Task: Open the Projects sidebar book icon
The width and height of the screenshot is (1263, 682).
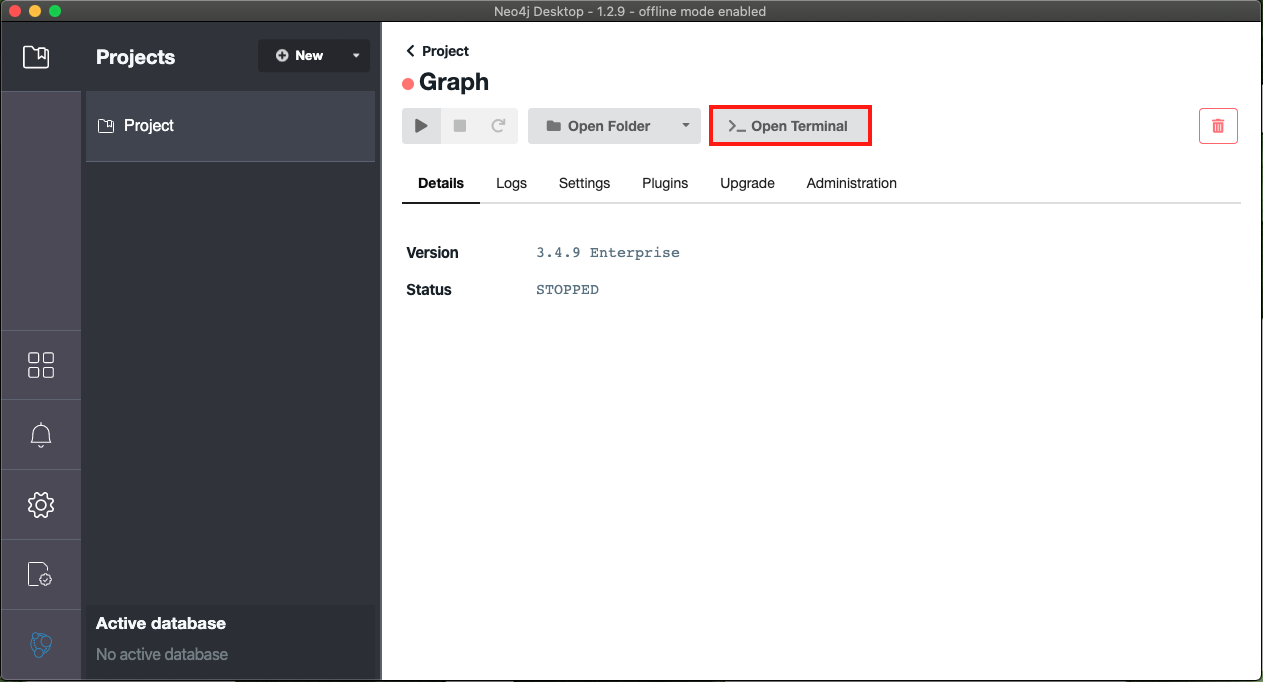Action: tap(36, 56)
